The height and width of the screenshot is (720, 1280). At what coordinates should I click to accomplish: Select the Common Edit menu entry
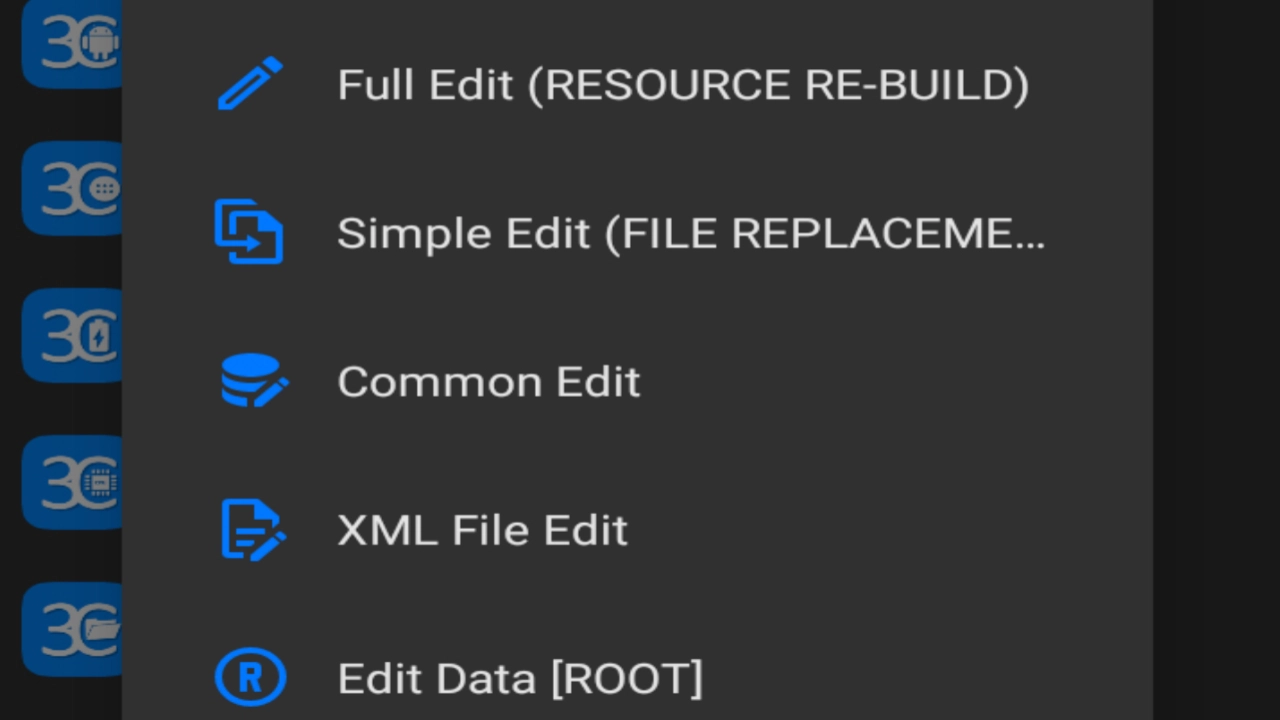(488, 382)
